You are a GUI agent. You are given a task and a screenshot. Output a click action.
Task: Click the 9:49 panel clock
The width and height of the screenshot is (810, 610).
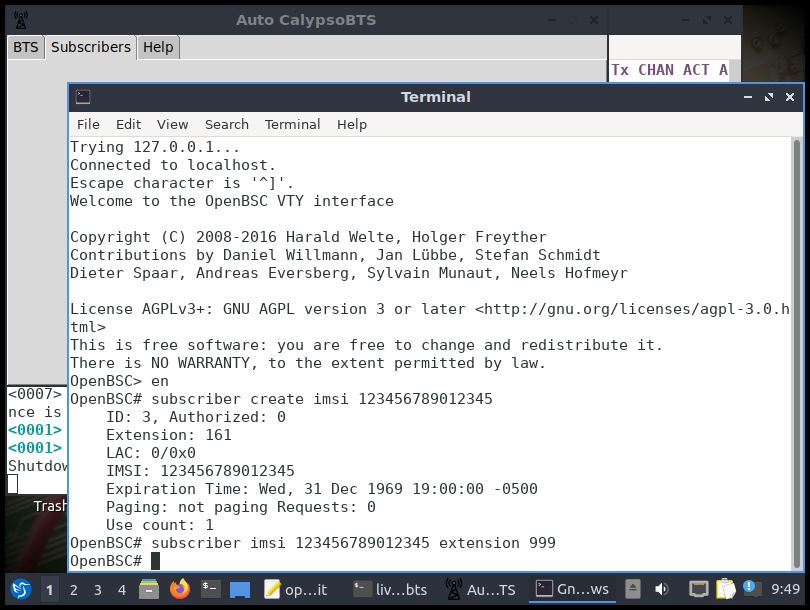pyautogui.click(x=785, y=589)
